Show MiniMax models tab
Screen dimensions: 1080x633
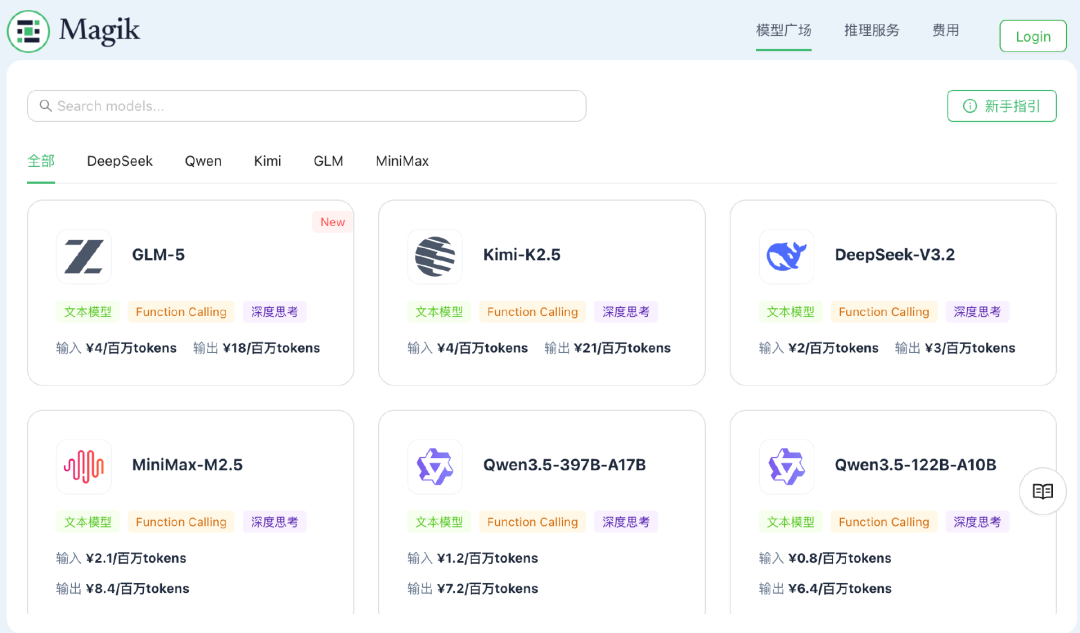(x=402, y=161)
